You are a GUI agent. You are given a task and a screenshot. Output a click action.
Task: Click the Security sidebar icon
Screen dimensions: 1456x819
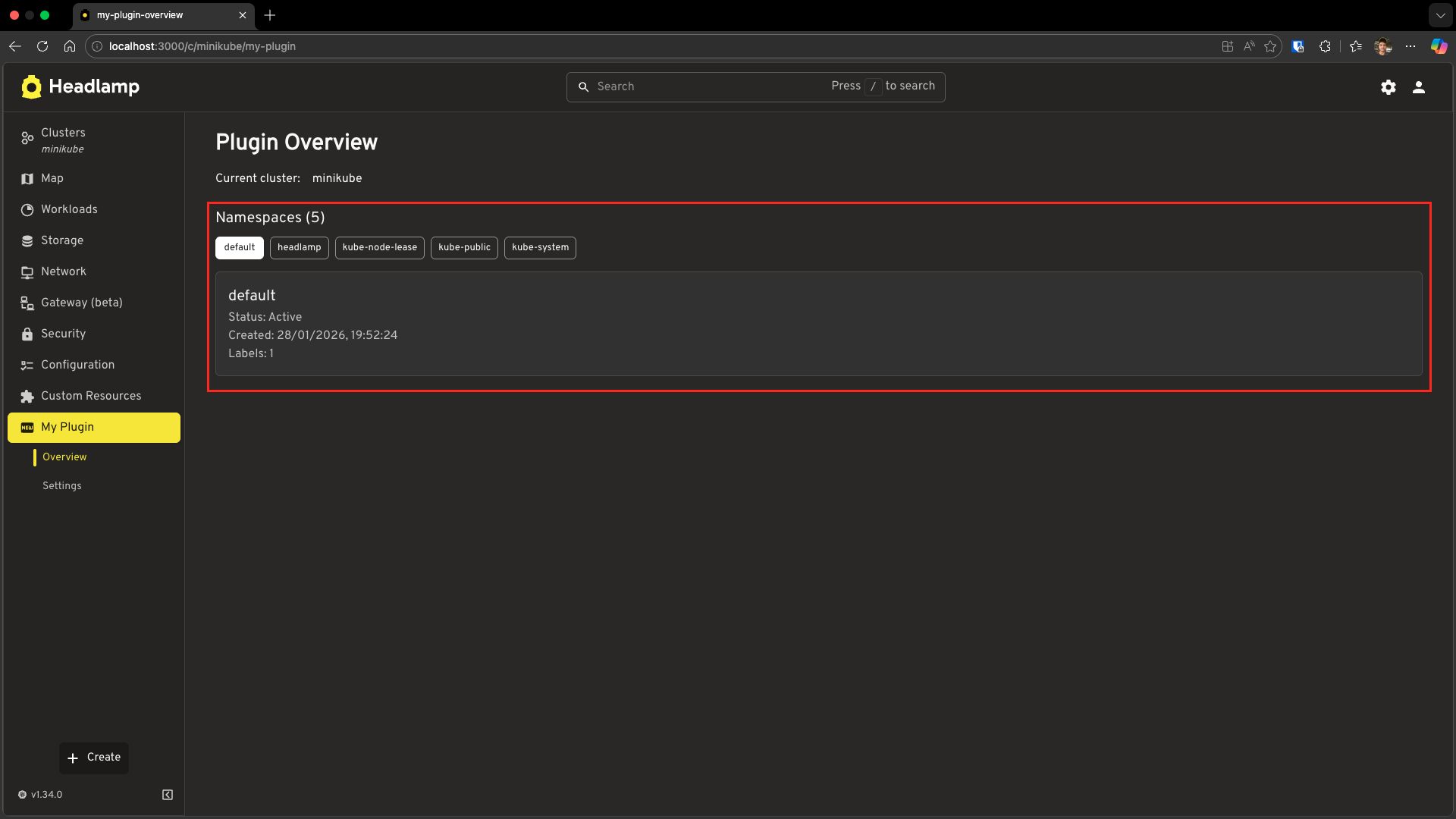(27, 334)
